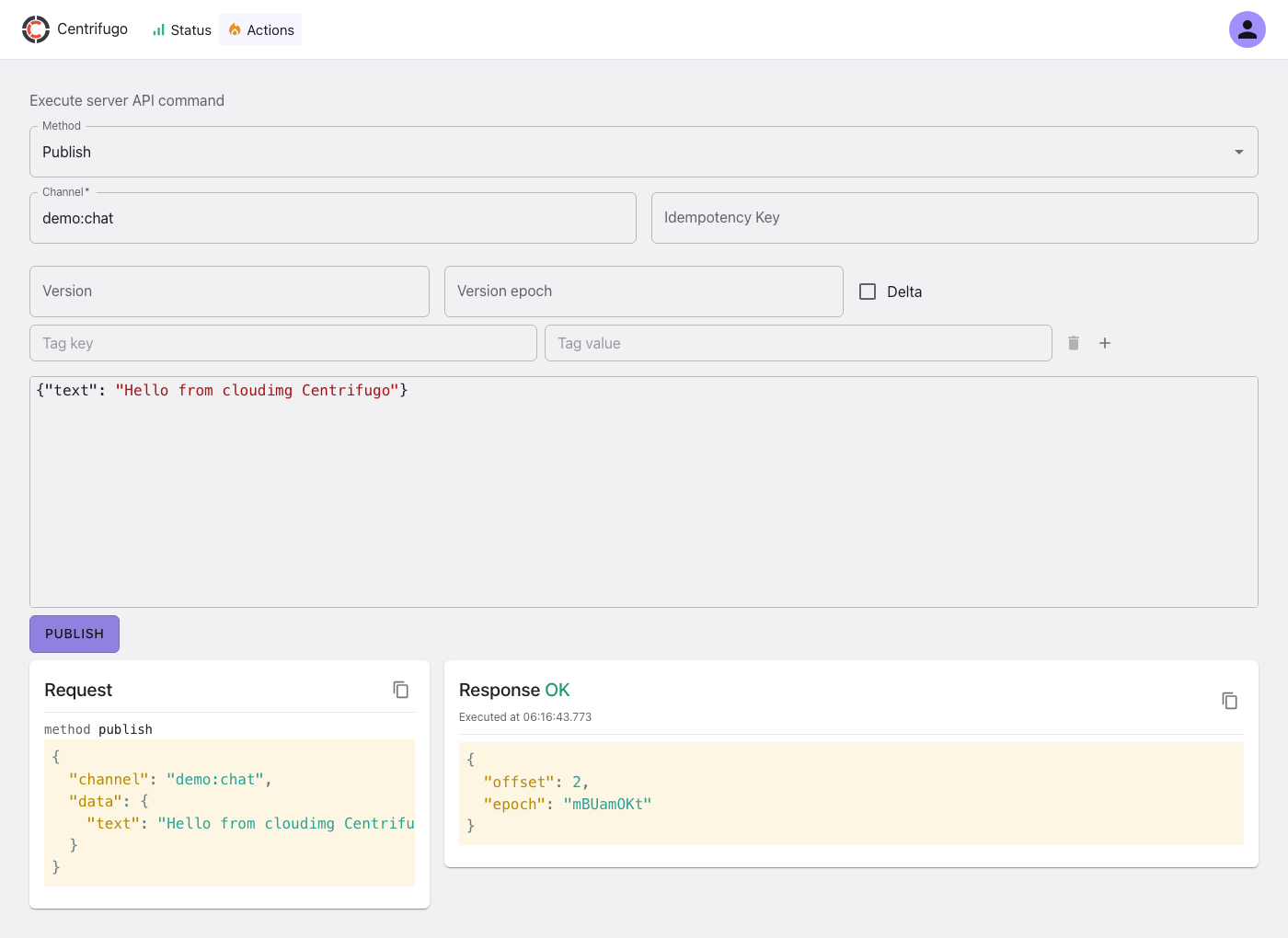Click the "epoch": "mBUamOKt" response line
1288x938 pixels.
point(568,804)
